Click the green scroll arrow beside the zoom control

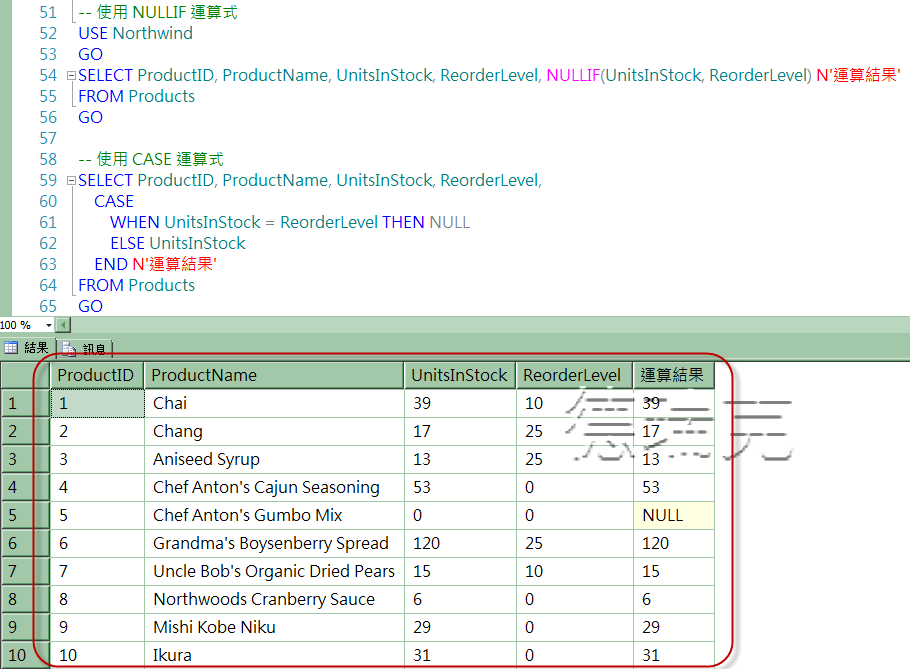tap(64, 324)
